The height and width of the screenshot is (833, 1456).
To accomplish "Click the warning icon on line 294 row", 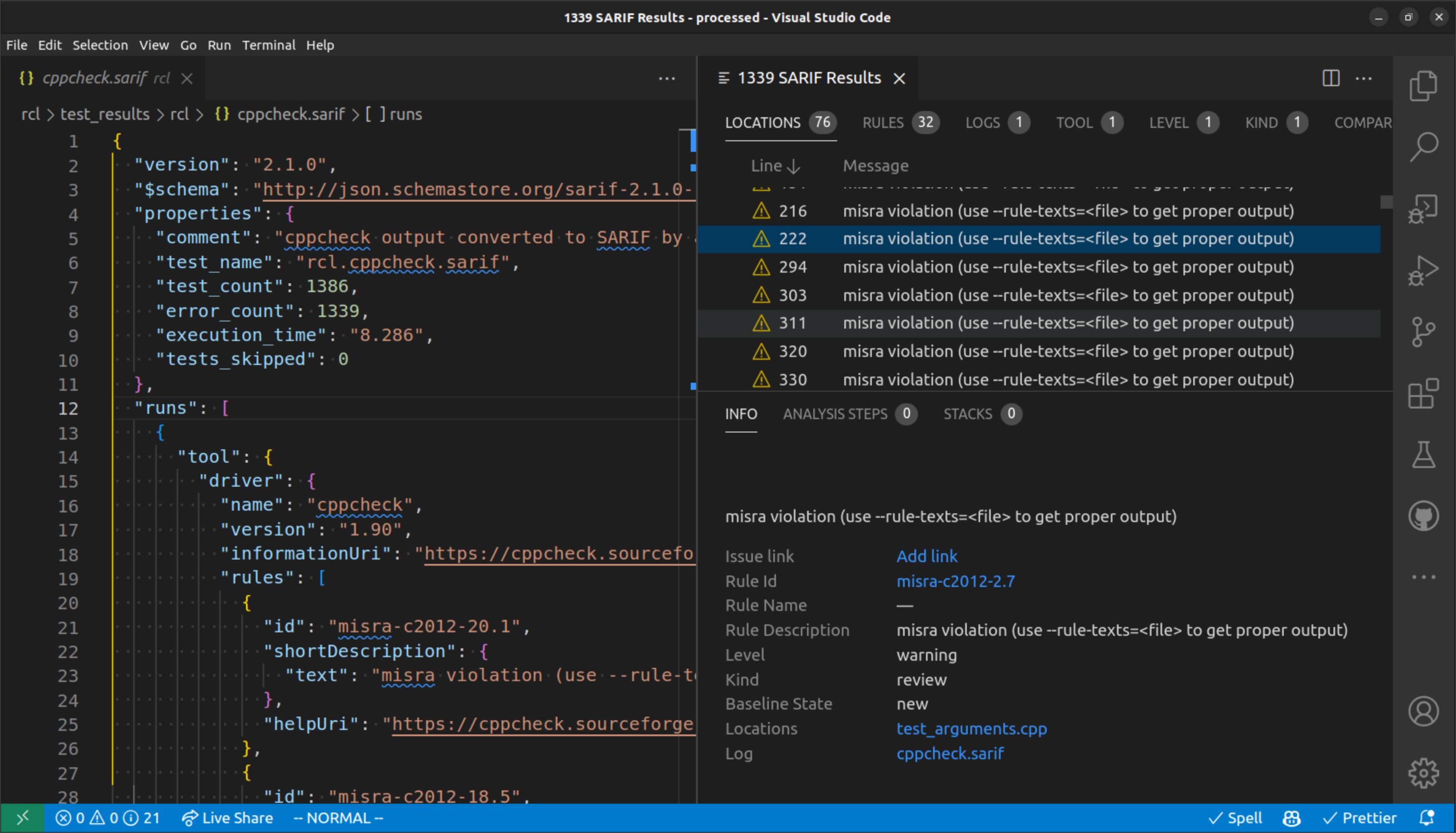I will [x=761, y=267].
